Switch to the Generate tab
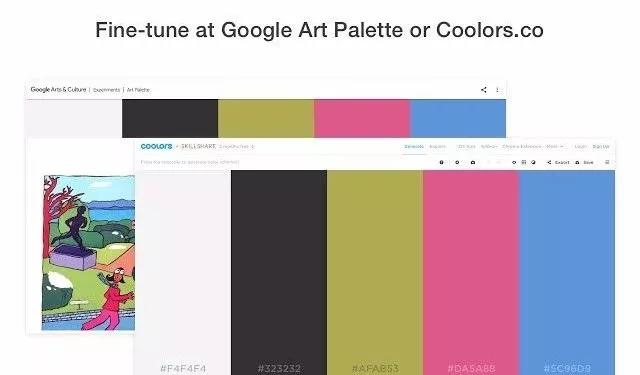640x375 pixels. [x=414, y=146]
